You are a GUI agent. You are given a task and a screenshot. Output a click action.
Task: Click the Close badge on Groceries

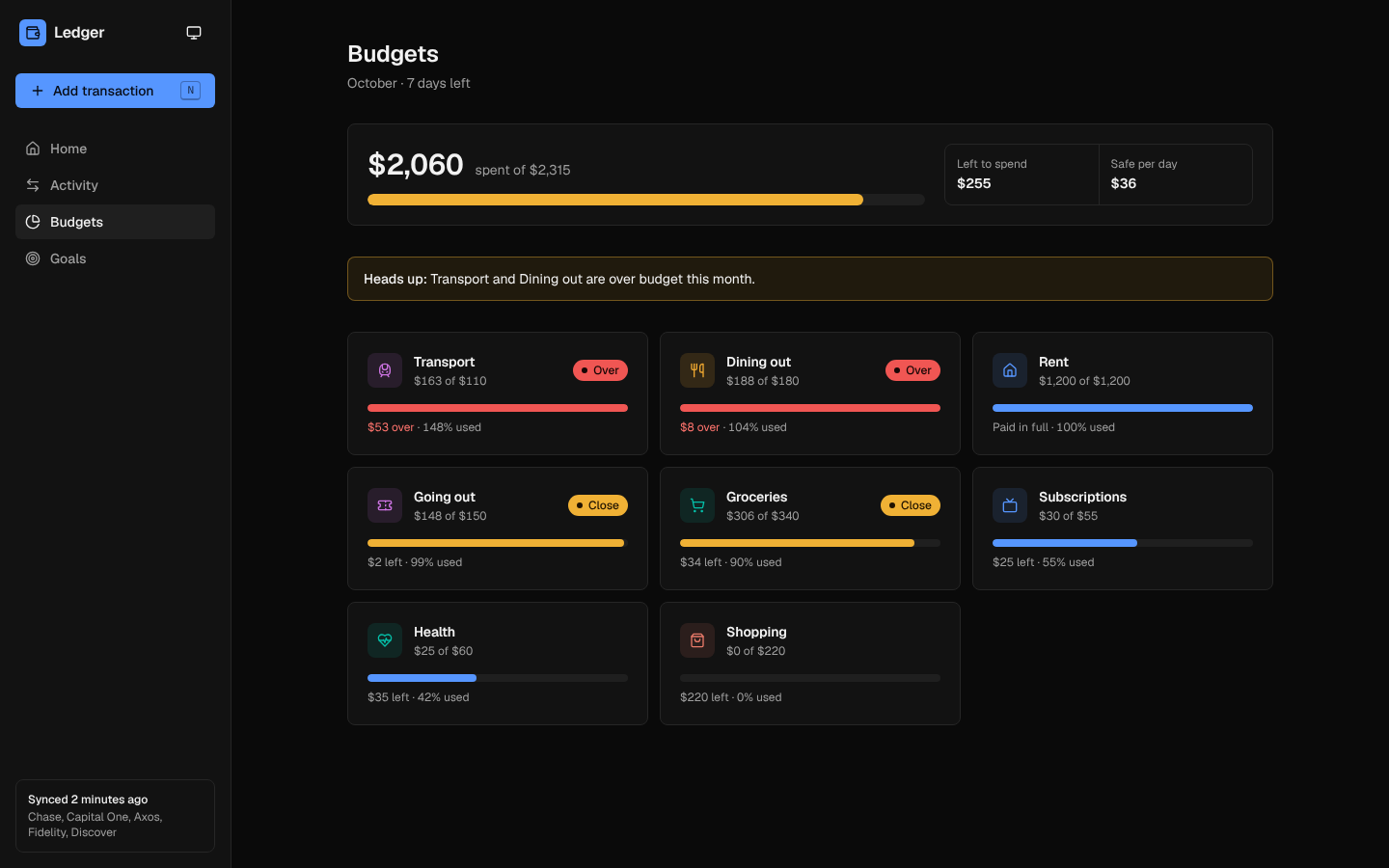point(911,505)
